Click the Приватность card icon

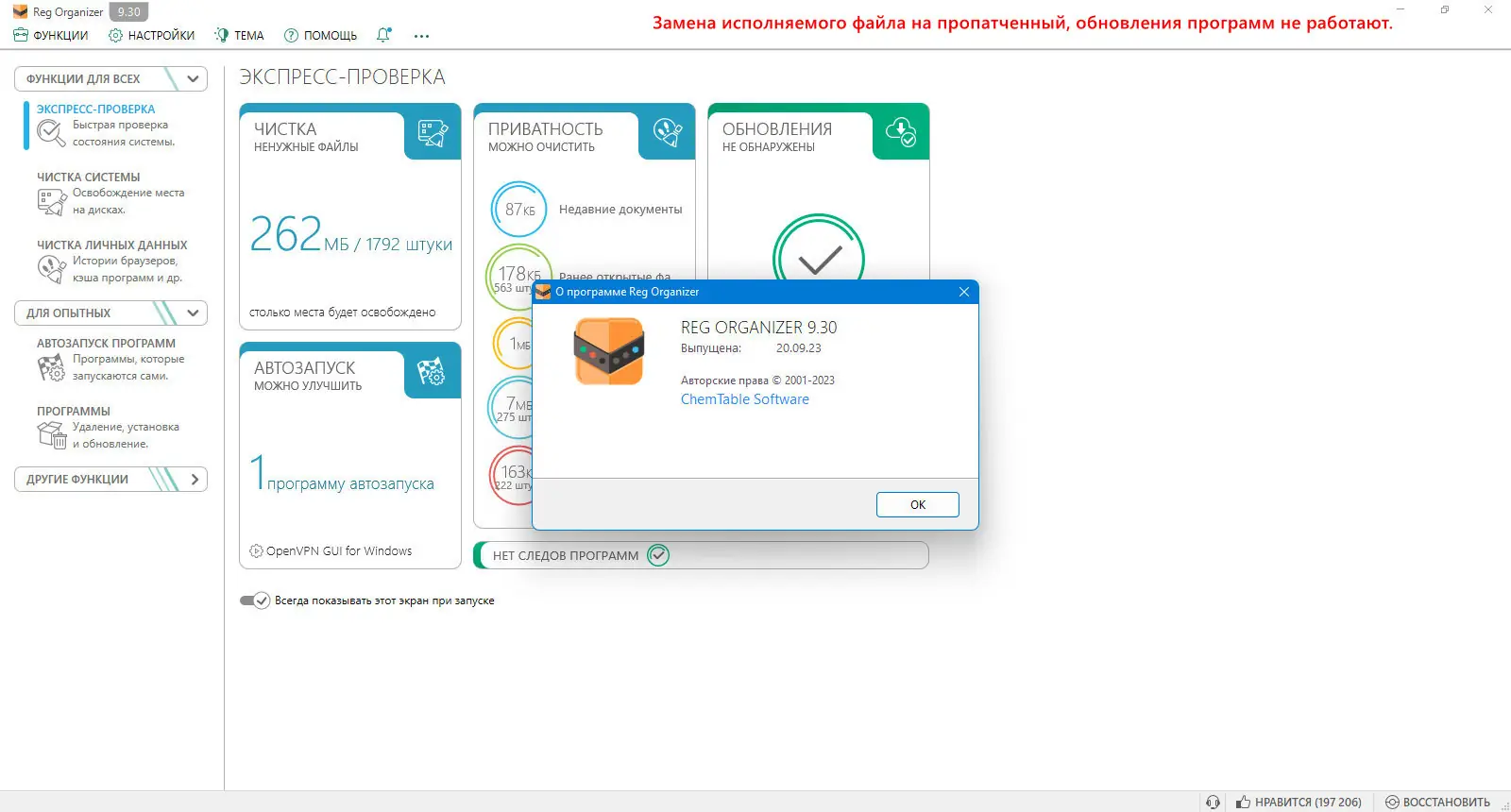pos(668,132)
